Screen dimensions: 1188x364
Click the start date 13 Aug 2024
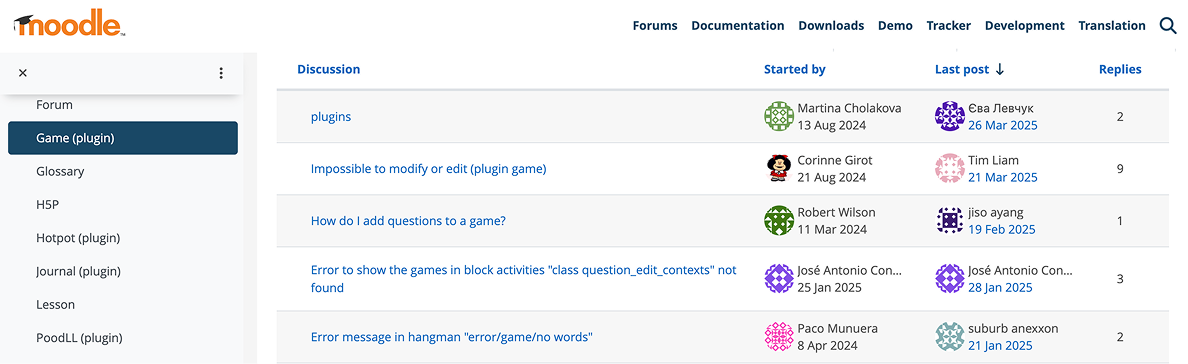point(832,125)
